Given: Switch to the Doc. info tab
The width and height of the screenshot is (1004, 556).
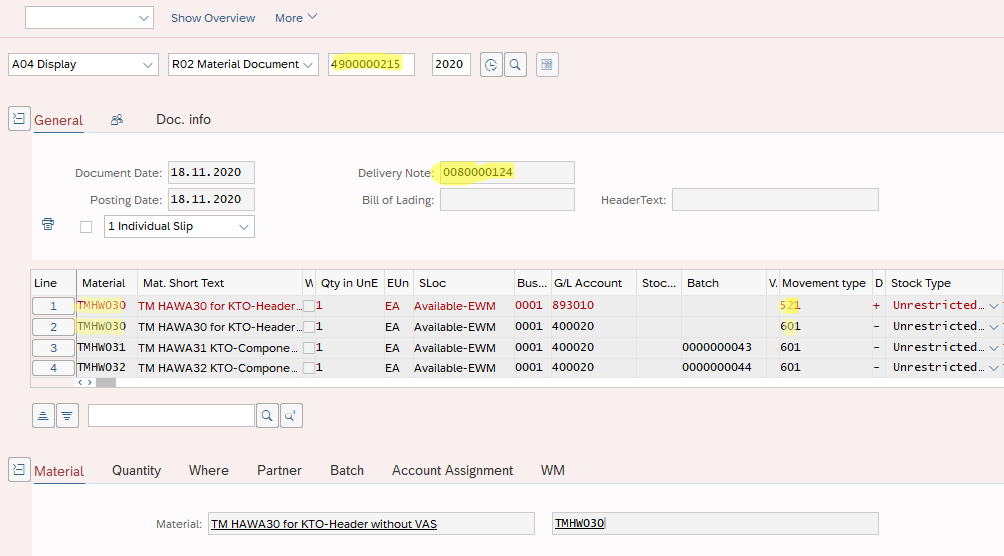Looking at the screenshot, I should (183, 120).
